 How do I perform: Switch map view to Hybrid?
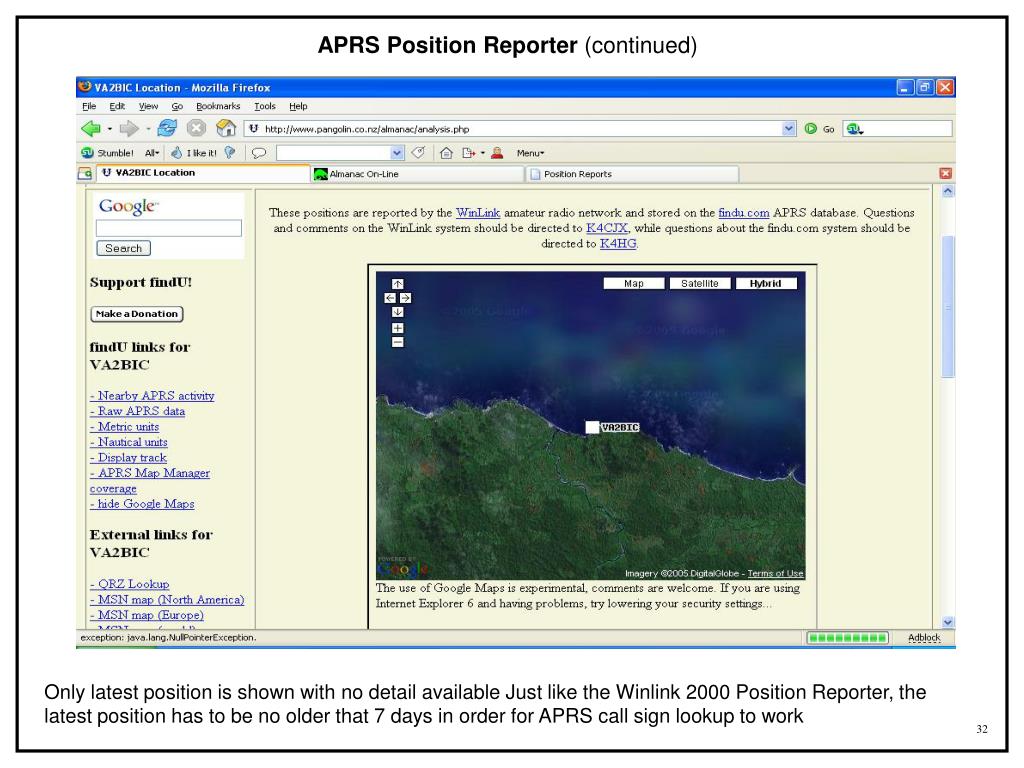pos(766,283)
